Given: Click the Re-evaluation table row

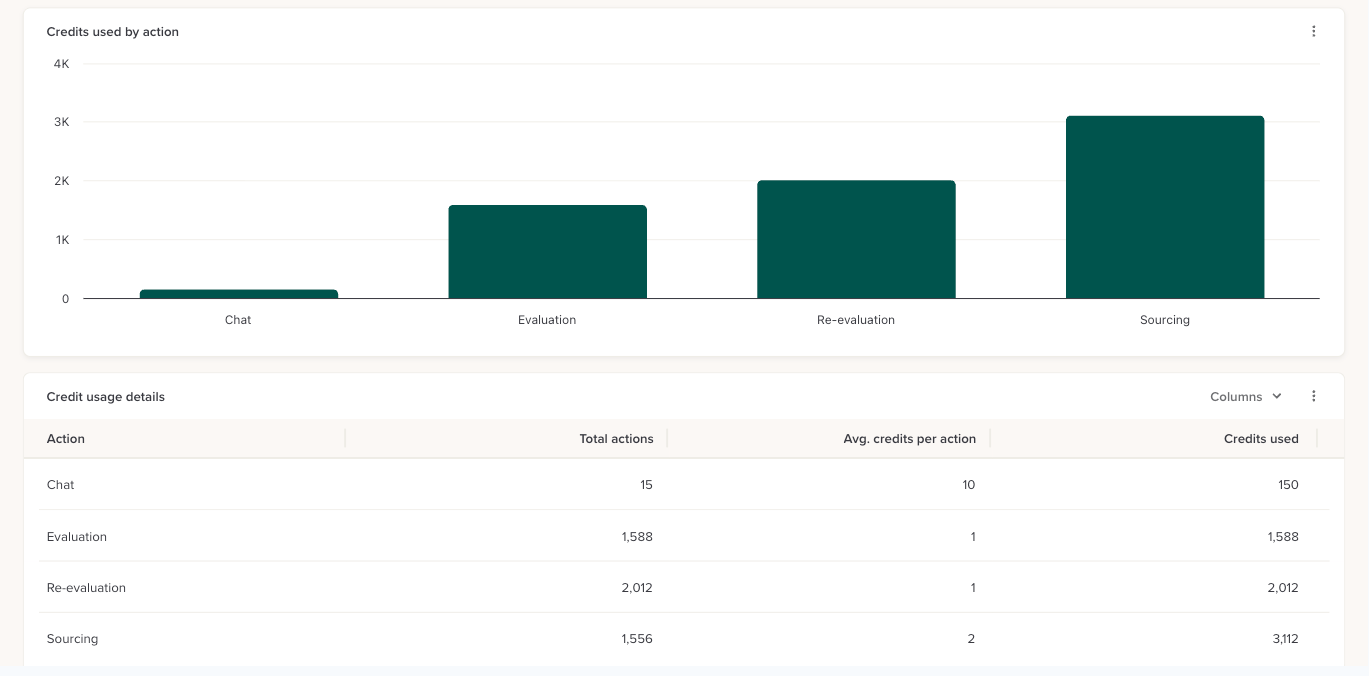Looking at the screenshot, I should tap(684, 588).
